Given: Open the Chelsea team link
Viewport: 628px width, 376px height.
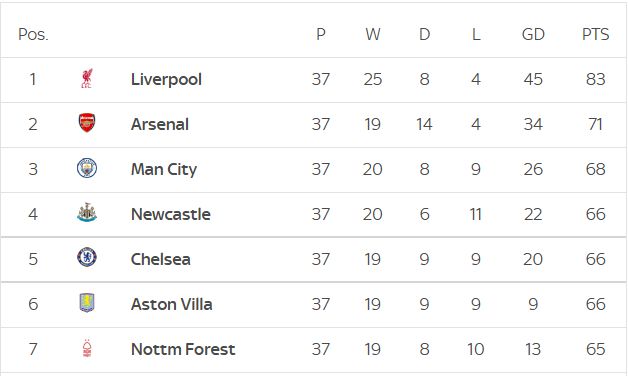Looking at the screenshot, I should tap(161, 259).
